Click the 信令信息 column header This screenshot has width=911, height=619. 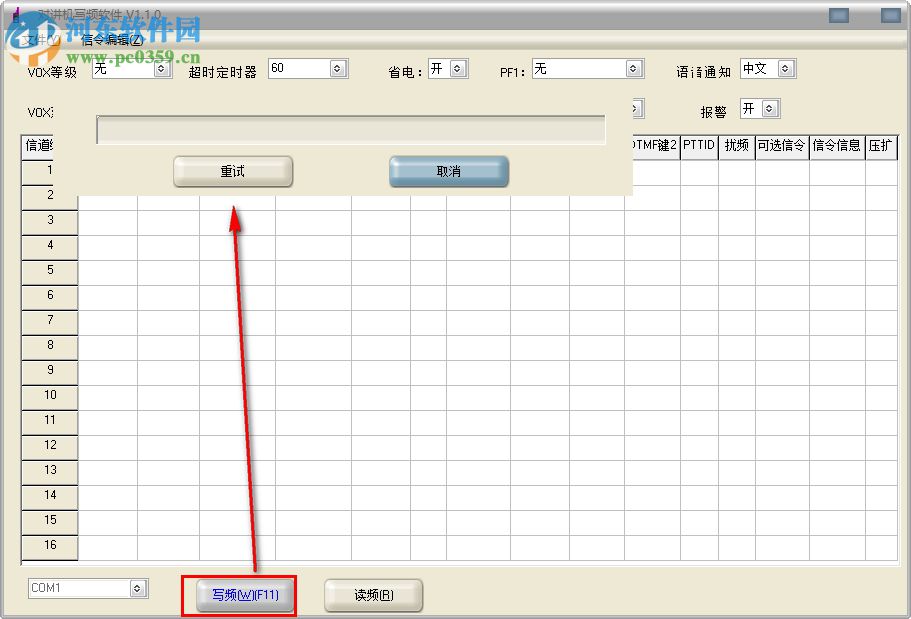(x=837, y=146)
